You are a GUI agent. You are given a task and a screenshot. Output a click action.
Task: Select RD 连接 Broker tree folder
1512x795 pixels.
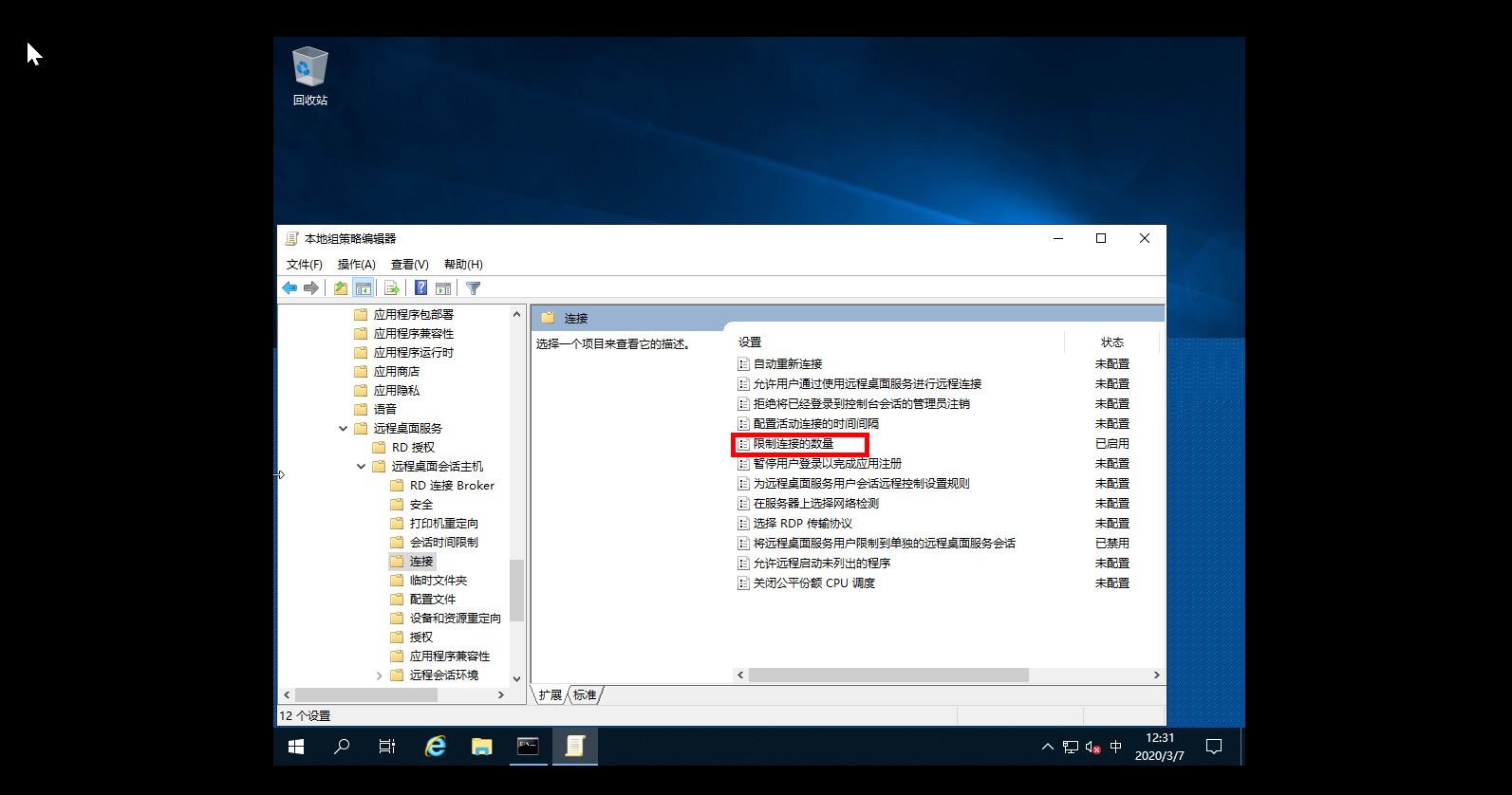pos(452,486)
